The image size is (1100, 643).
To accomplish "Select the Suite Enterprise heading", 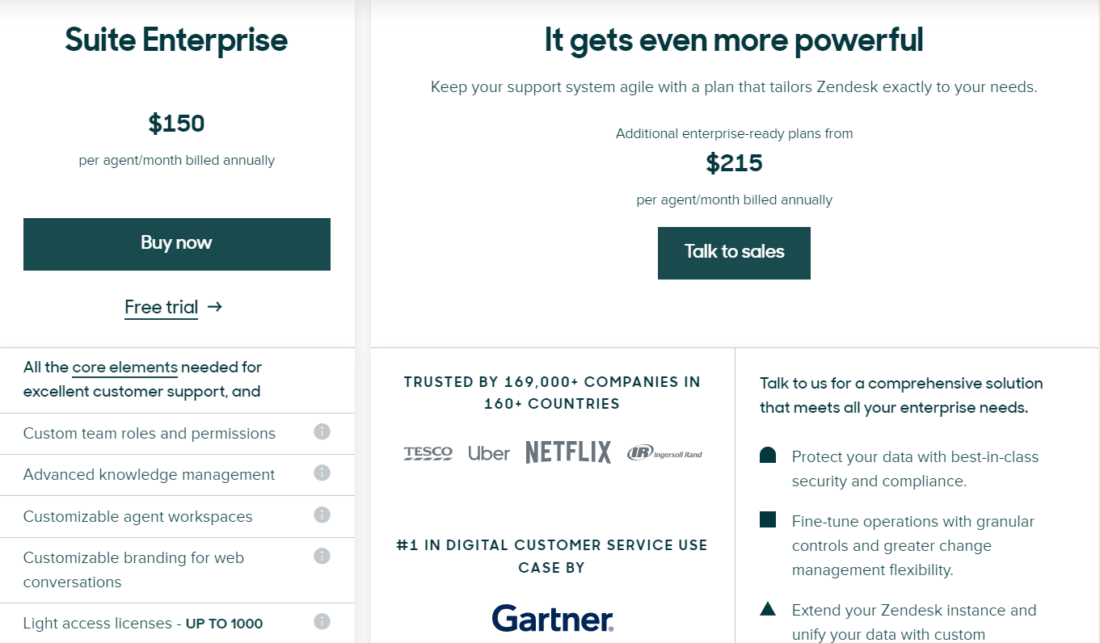I will 176,40.
